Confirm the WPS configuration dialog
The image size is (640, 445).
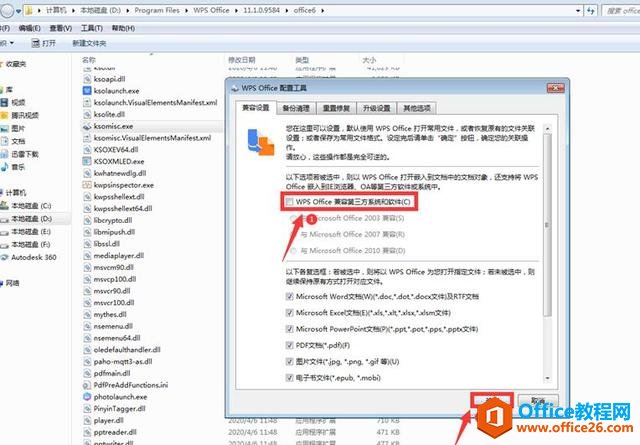[x=492, y=400]
